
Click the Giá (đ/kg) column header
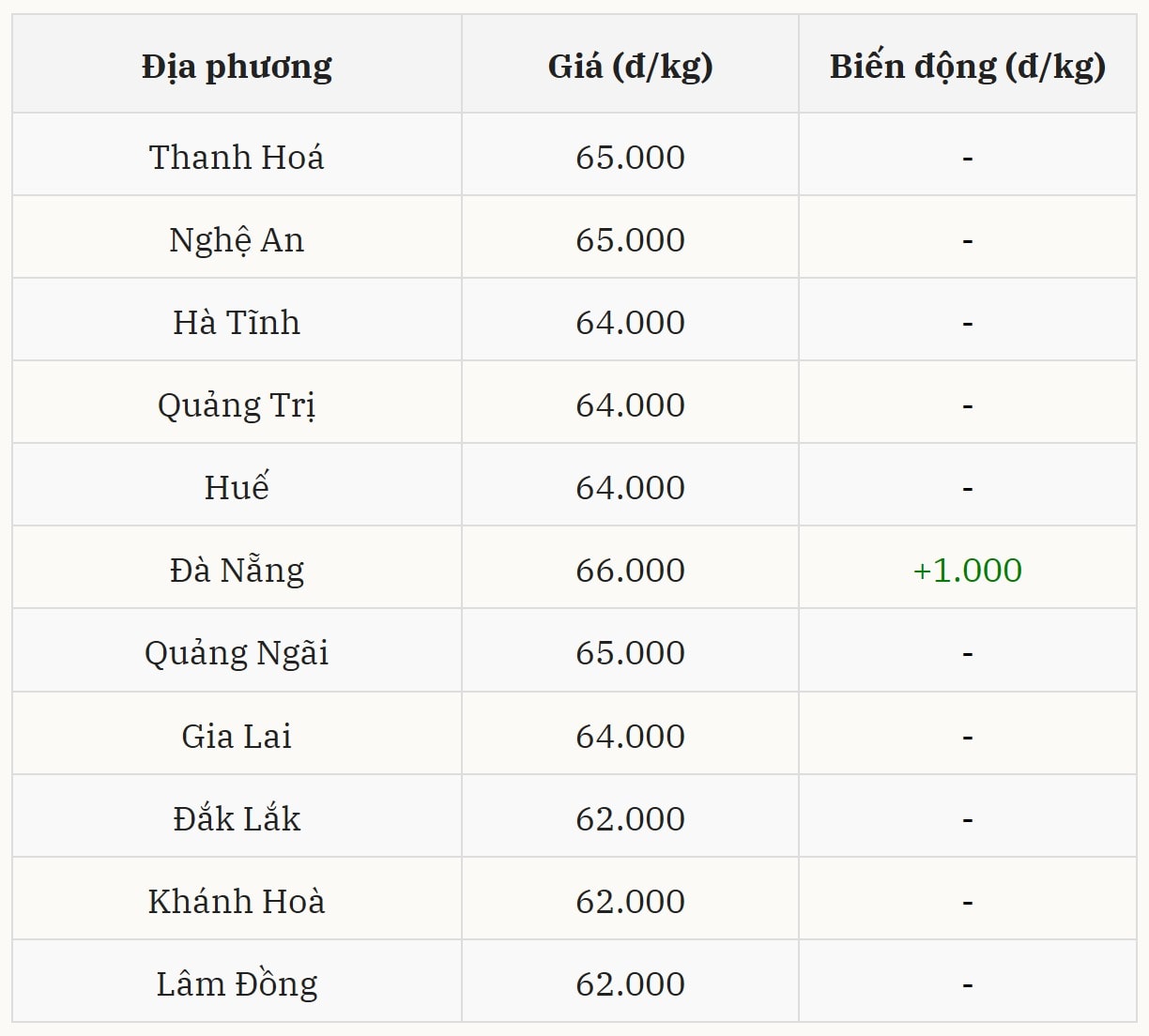point(630,67)
